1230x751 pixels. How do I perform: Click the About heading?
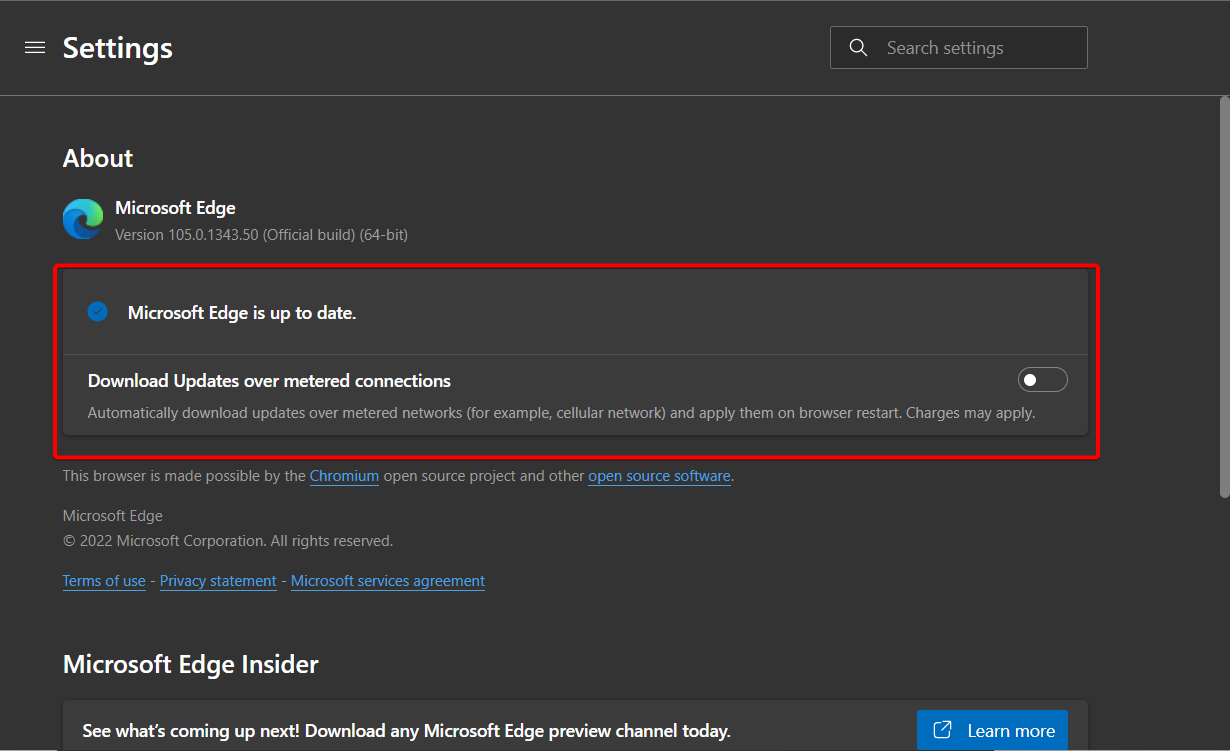pos(98,158)
